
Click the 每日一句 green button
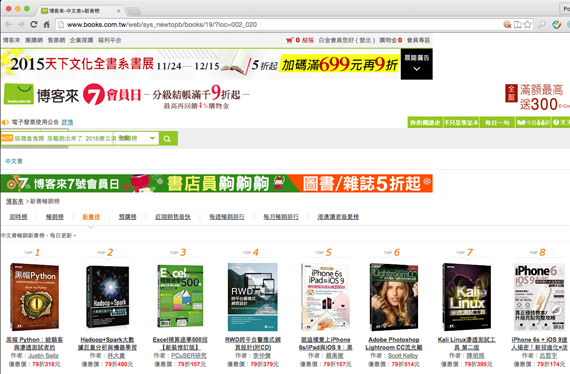[x=497, y=122]
